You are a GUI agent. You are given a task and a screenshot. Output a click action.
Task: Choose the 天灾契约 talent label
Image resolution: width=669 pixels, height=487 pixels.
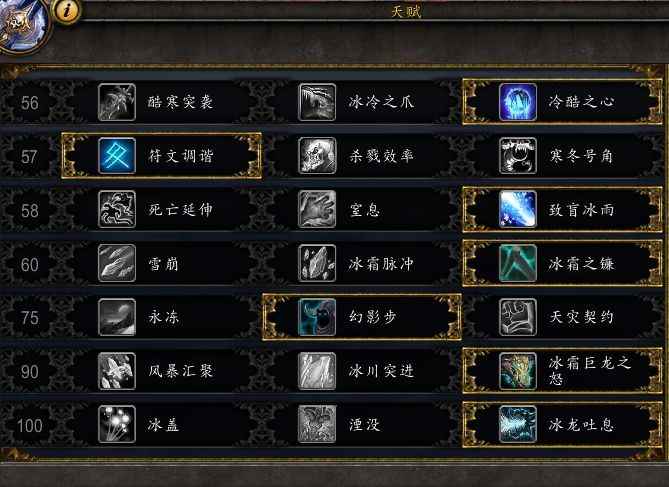click(581, 317)
